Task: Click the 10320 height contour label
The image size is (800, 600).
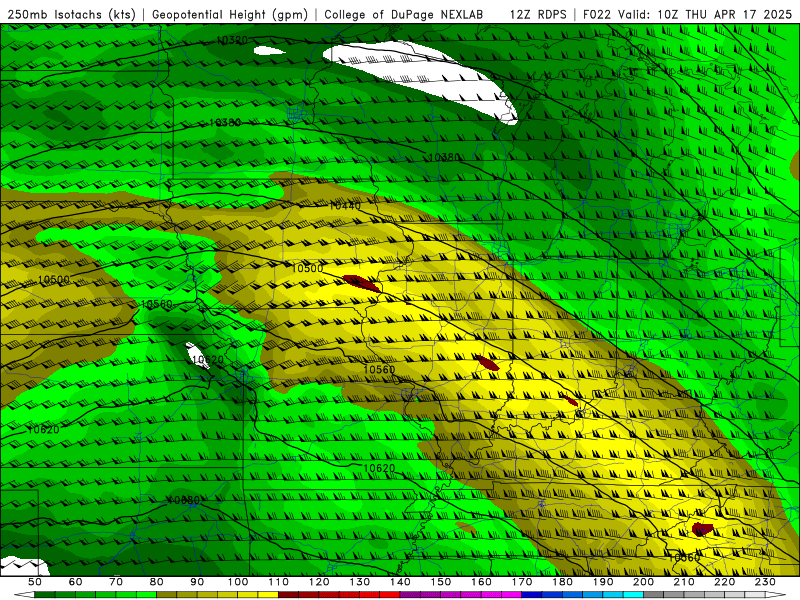Action: pos(232,40)
